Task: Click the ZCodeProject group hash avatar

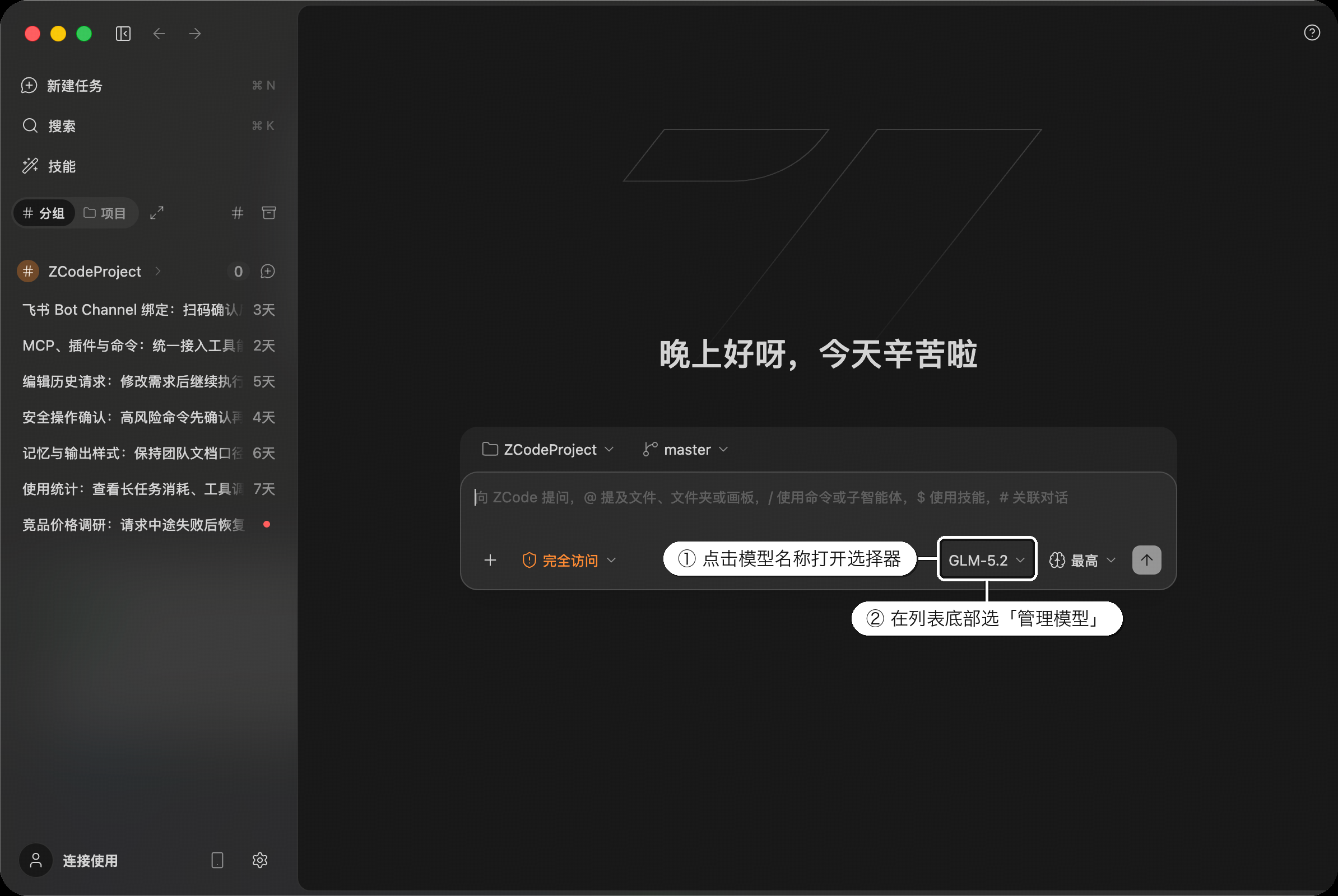Action: point(28,272)
